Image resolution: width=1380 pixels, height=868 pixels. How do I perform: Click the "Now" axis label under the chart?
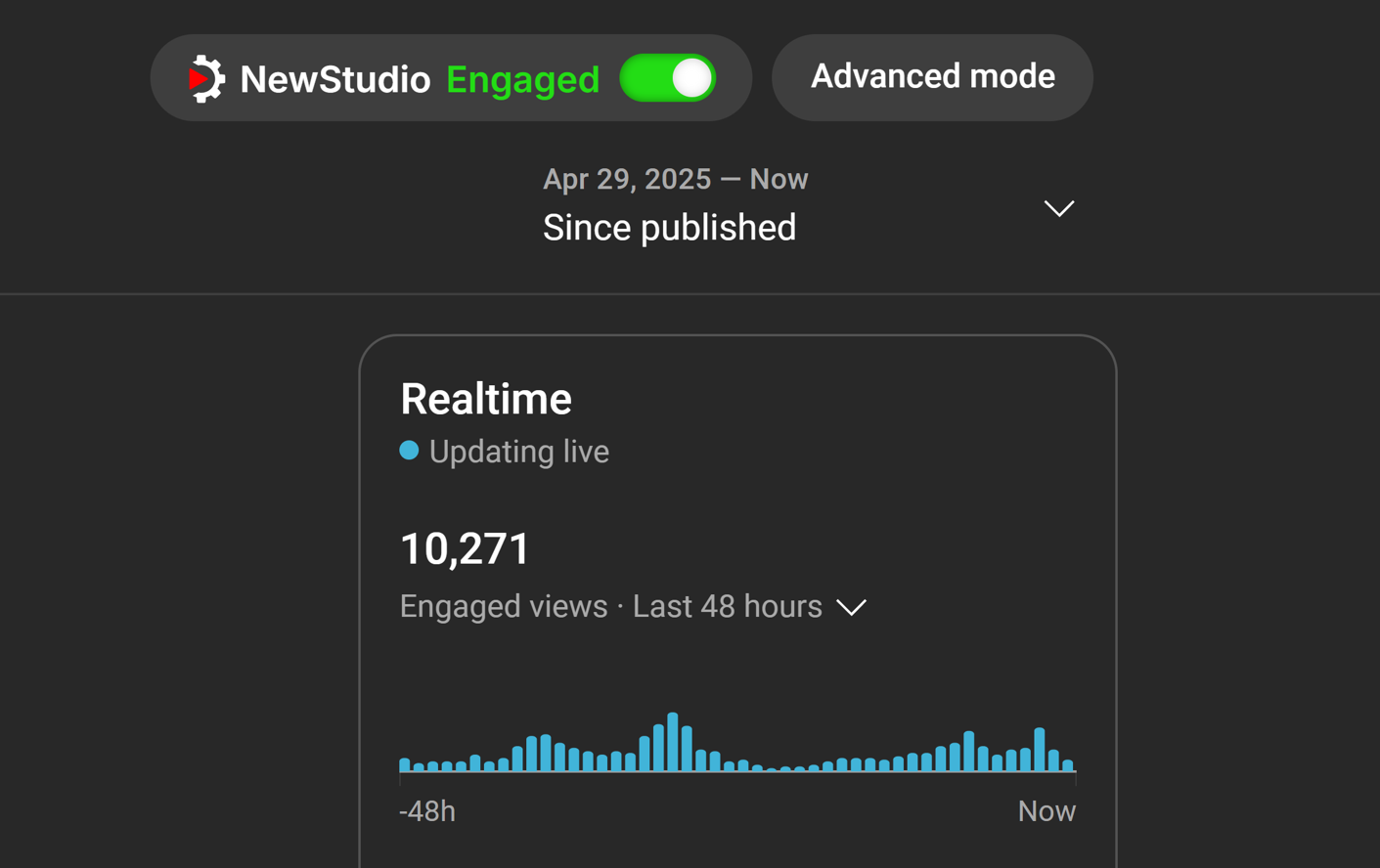click(1046, 811)
